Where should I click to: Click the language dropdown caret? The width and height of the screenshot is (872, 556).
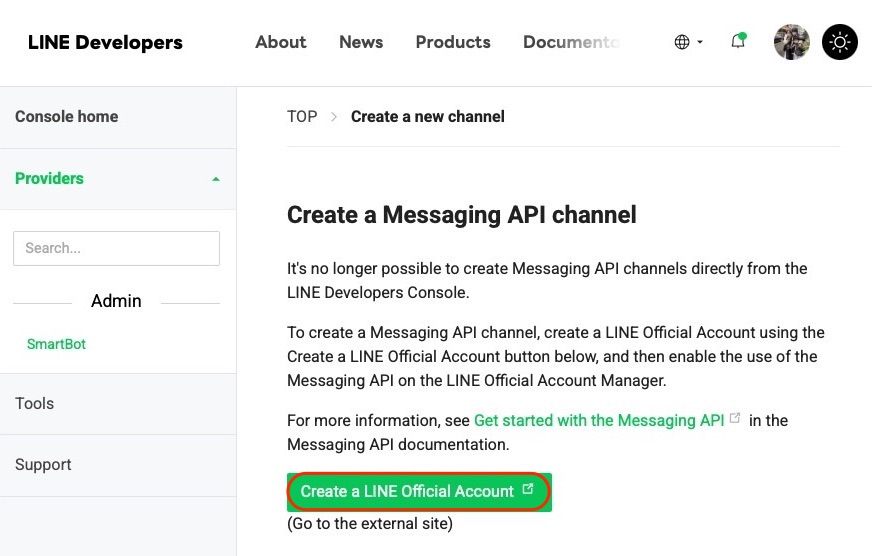[x=700, y=42]
